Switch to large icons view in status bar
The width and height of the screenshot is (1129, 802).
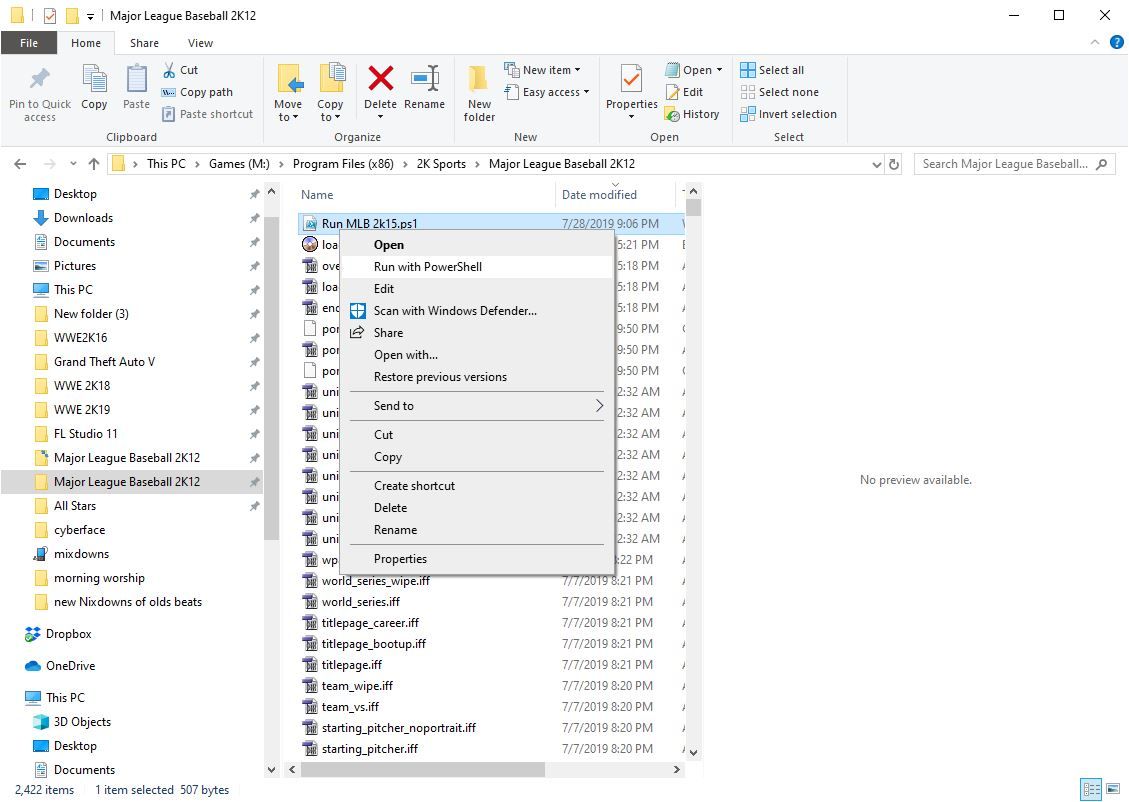coord(1114,790)
